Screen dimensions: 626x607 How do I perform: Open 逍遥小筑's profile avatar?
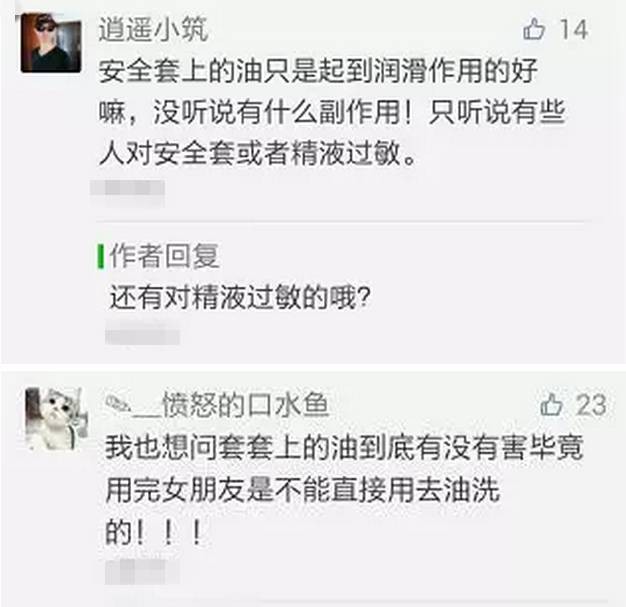tap(51, 43)
